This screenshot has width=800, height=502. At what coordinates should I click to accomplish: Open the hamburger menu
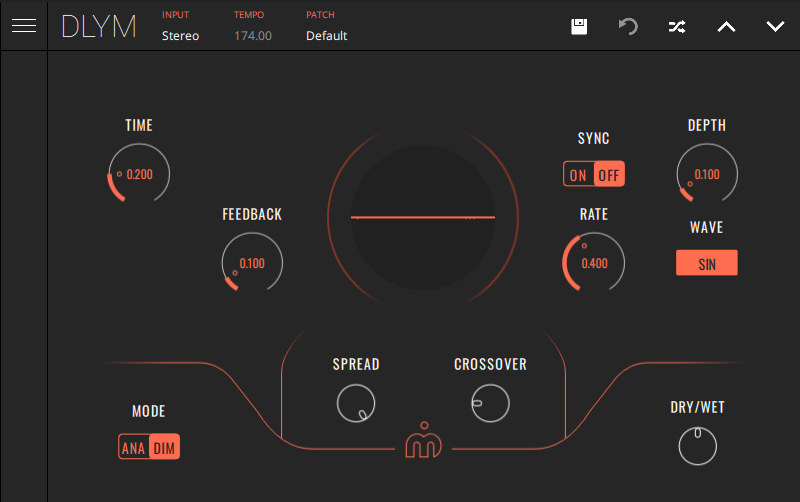click(23, 26)
